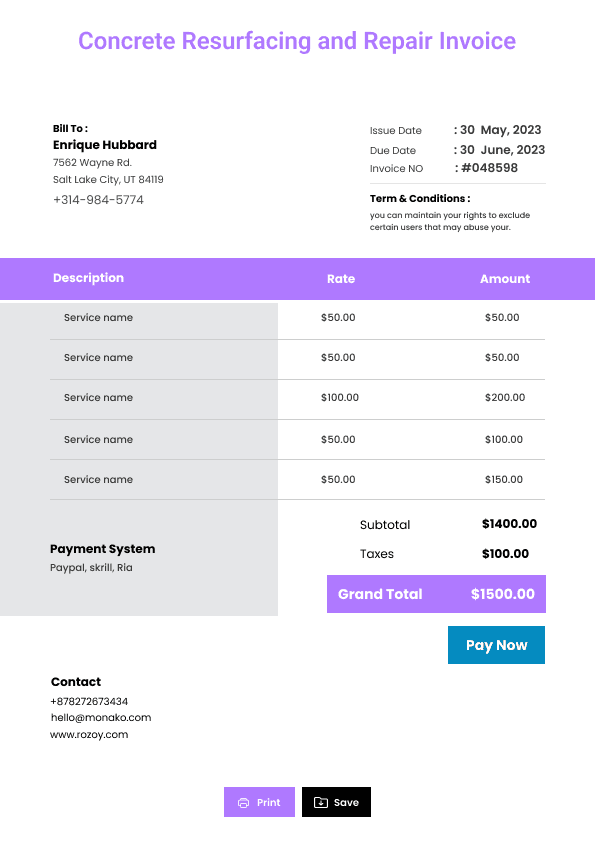Click the Print button

pyautogui.click(x=259, y=802)
